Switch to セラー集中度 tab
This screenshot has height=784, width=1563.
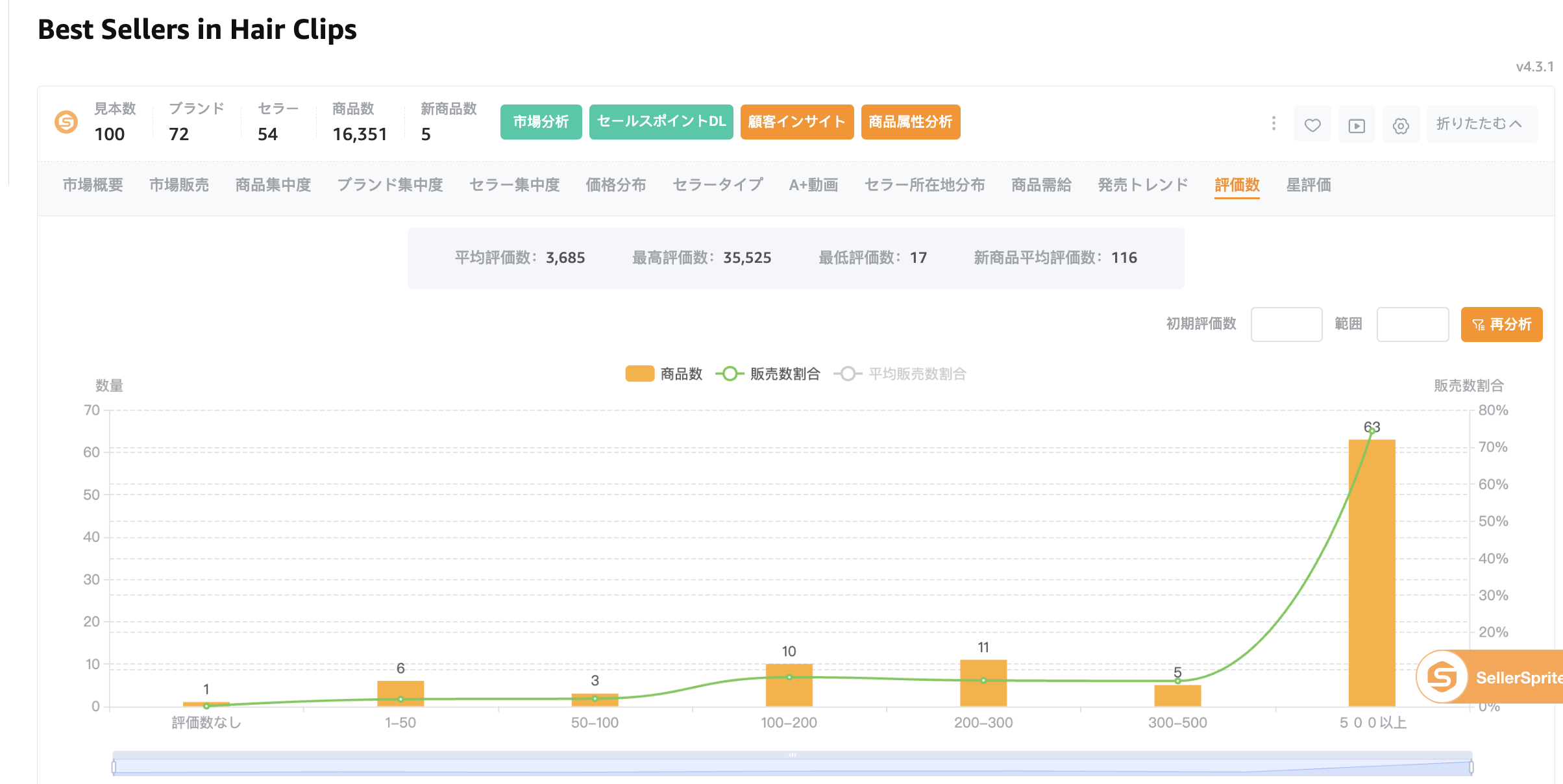514,185
